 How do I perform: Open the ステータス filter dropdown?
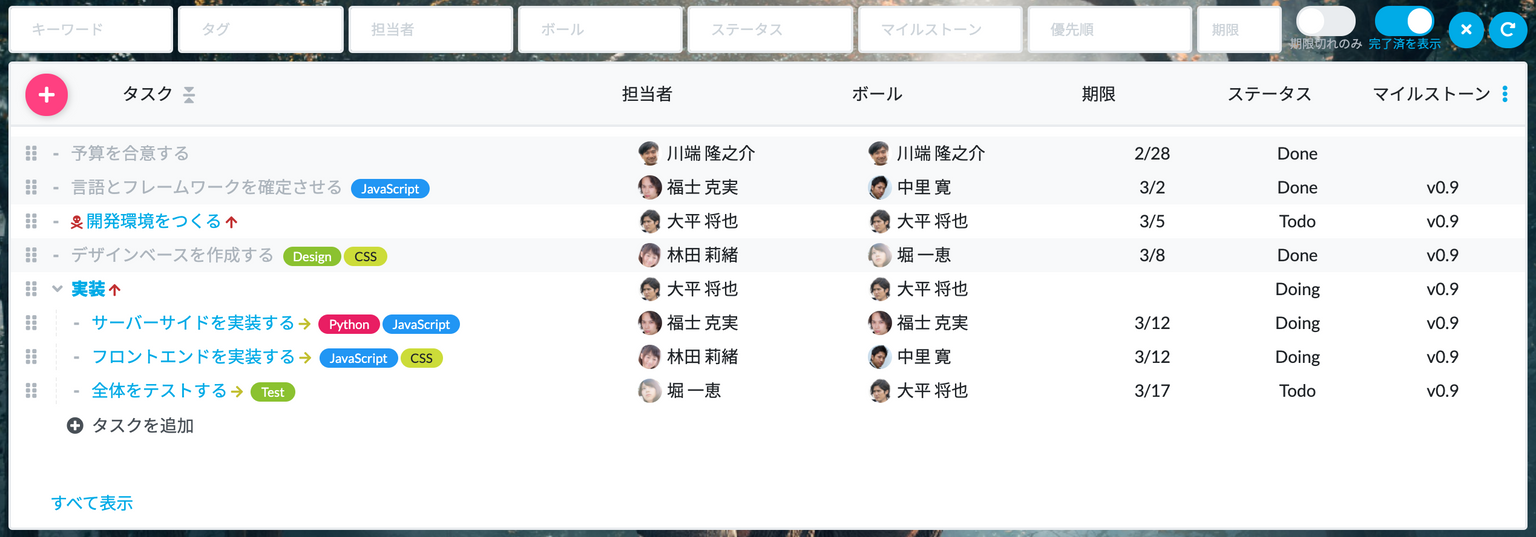[x=770, y=30]
